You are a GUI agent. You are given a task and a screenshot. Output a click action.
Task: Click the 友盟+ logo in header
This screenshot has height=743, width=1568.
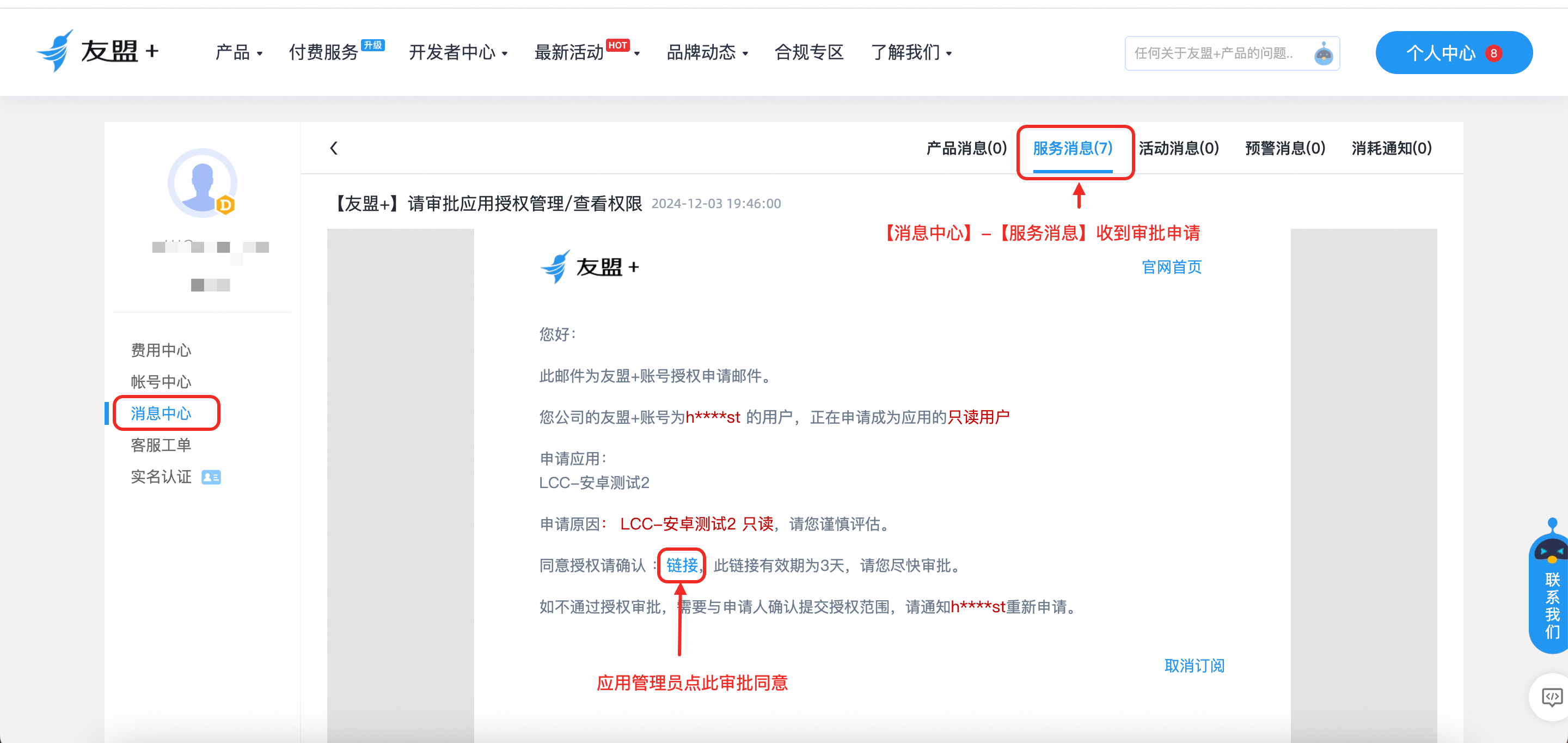(98, 51)
